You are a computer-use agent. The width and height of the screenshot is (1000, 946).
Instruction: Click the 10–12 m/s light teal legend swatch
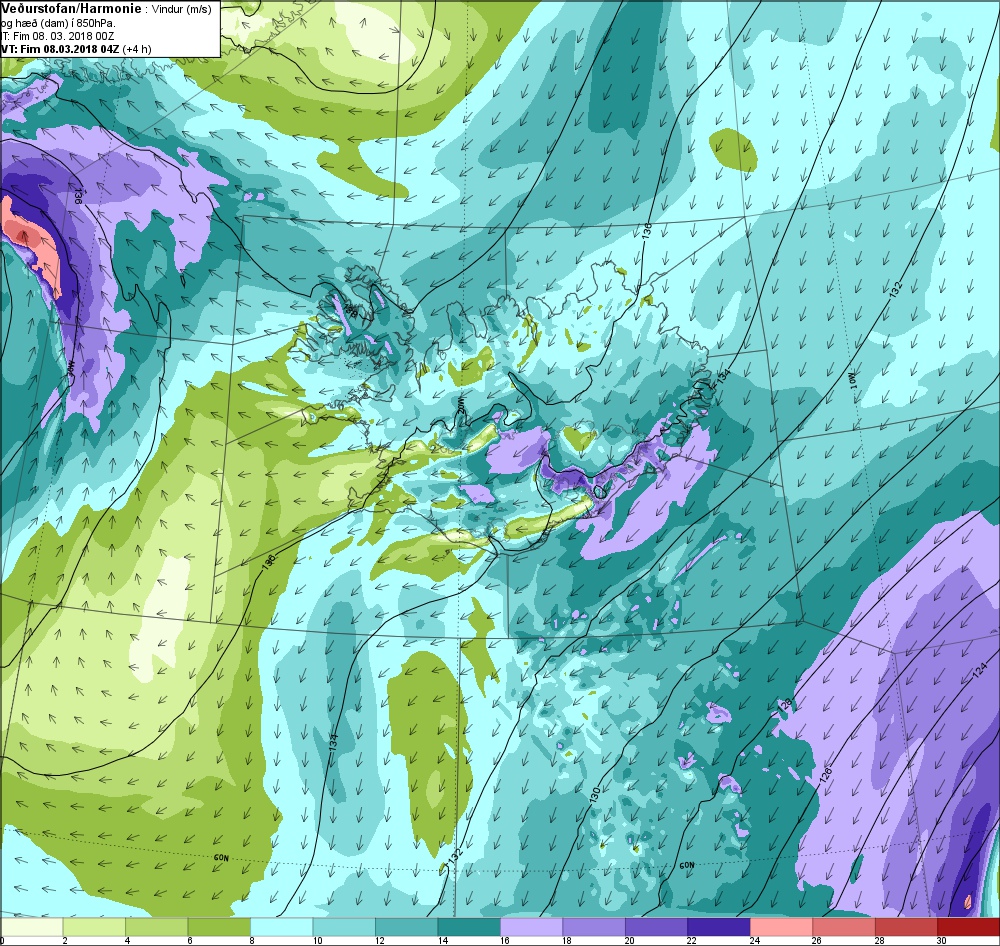[x=344, y=926]
